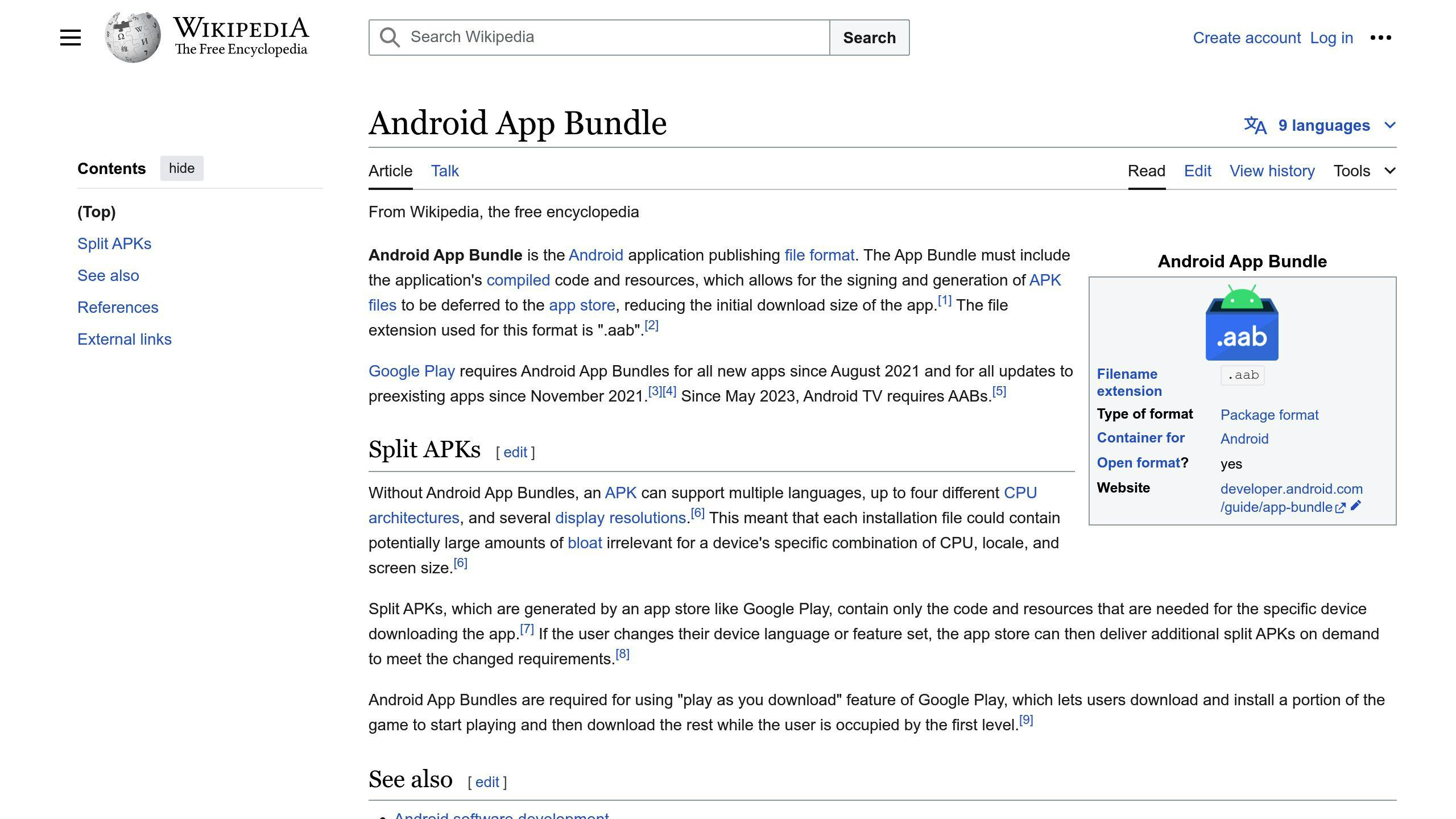Expand the languages chevron arrow
The width and height of the screenshot is (1456, 819).
(x=1389, y=125)
